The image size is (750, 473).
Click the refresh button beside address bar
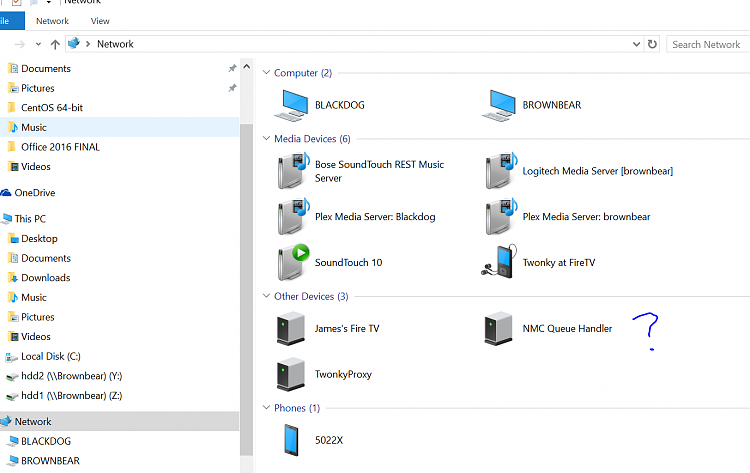click(652, 44)
